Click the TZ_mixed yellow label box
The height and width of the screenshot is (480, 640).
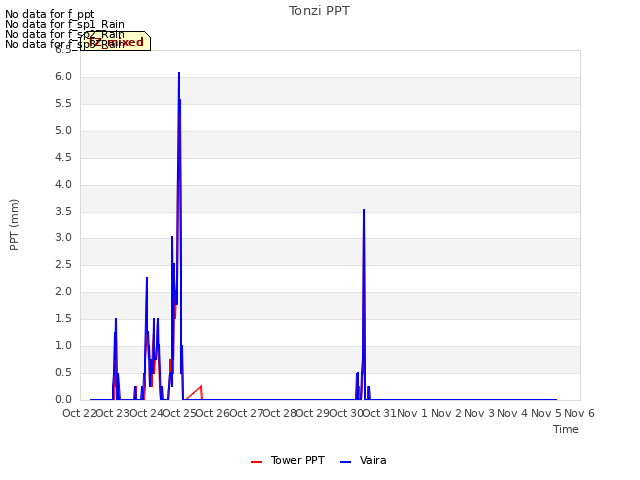[116, 41]
